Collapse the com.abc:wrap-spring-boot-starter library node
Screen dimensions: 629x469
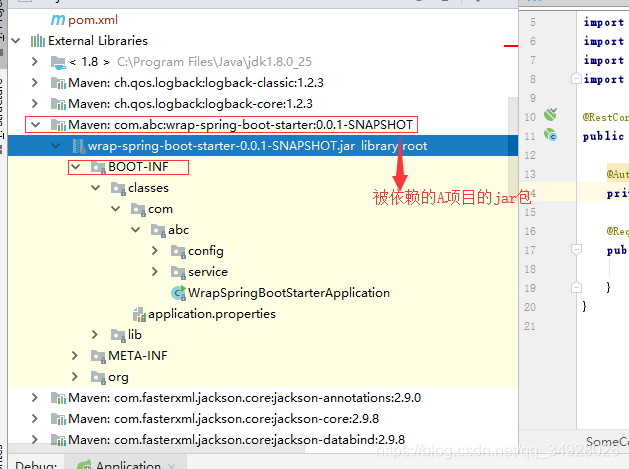pyautogui.click(x=35, y=125)
